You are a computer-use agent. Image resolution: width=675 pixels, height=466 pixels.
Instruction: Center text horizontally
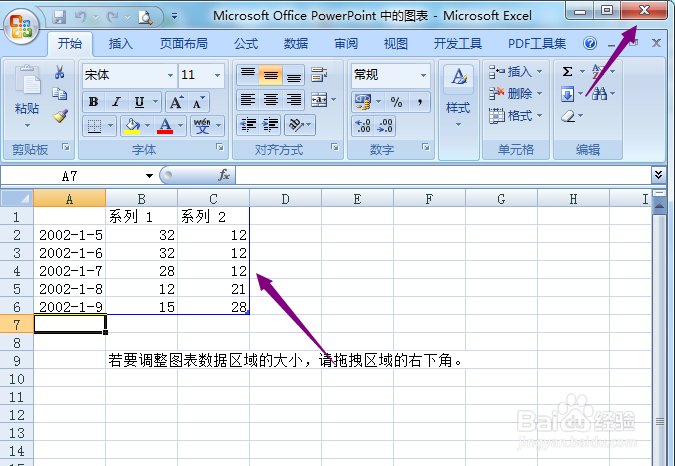(x=271, y=100)
